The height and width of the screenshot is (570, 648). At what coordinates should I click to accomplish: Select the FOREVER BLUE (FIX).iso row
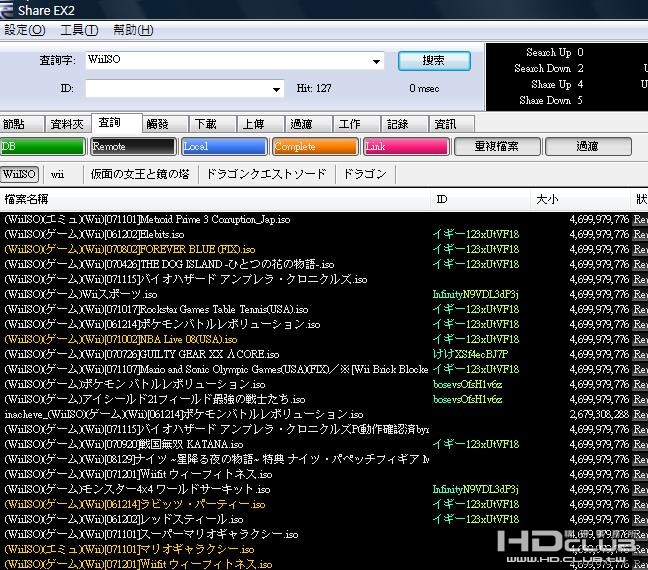tap(324, 249)
